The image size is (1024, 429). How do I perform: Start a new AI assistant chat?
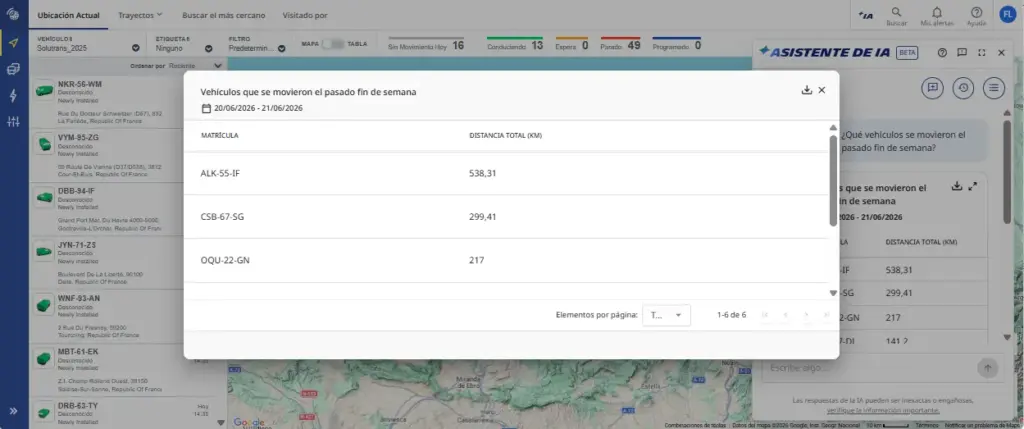tap(933, 87)
